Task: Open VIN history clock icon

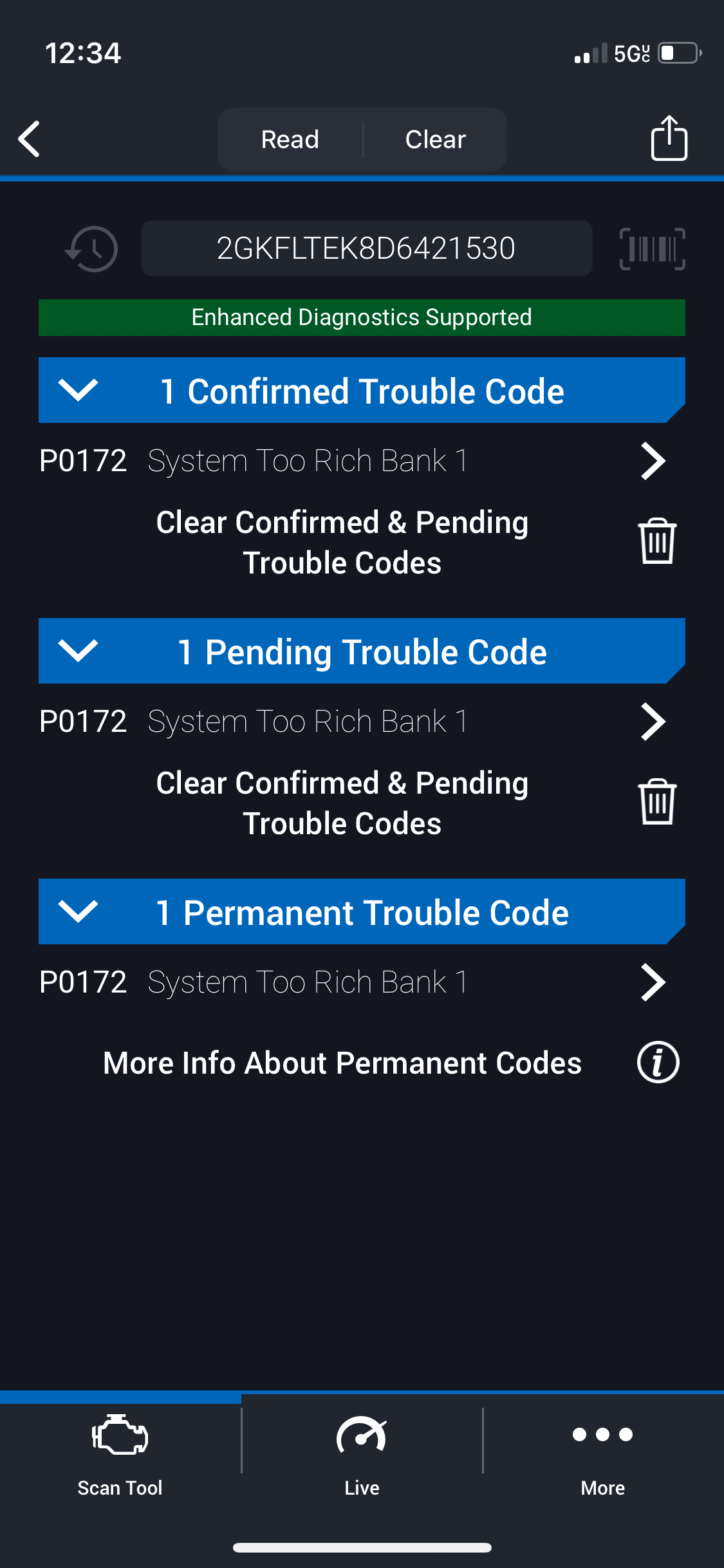Action: click(92, 248)
